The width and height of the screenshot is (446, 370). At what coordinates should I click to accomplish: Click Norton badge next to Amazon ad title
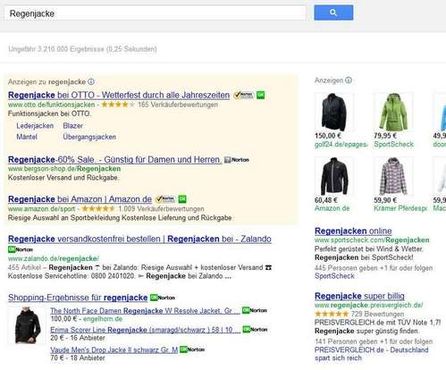coord(165,199)
